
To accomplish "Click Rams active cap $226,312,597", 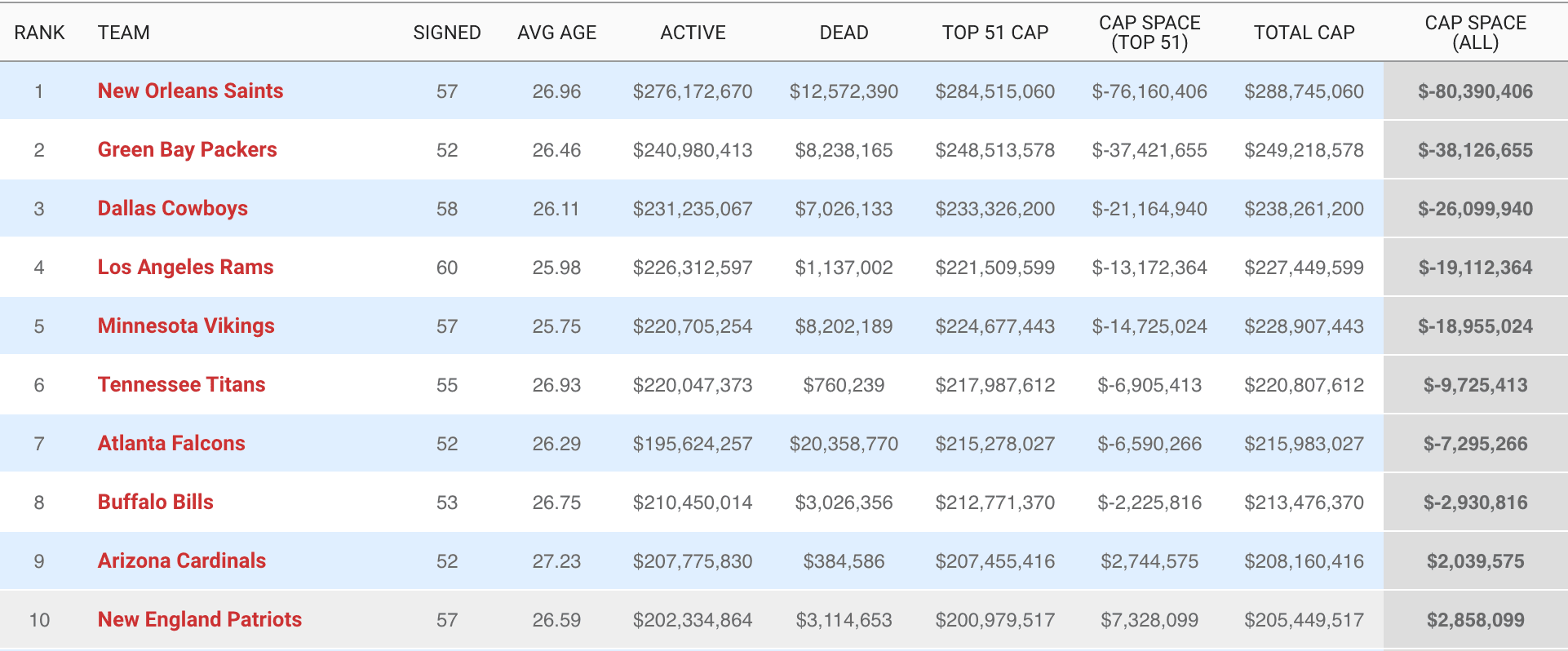I will click(x=693, y=268).
